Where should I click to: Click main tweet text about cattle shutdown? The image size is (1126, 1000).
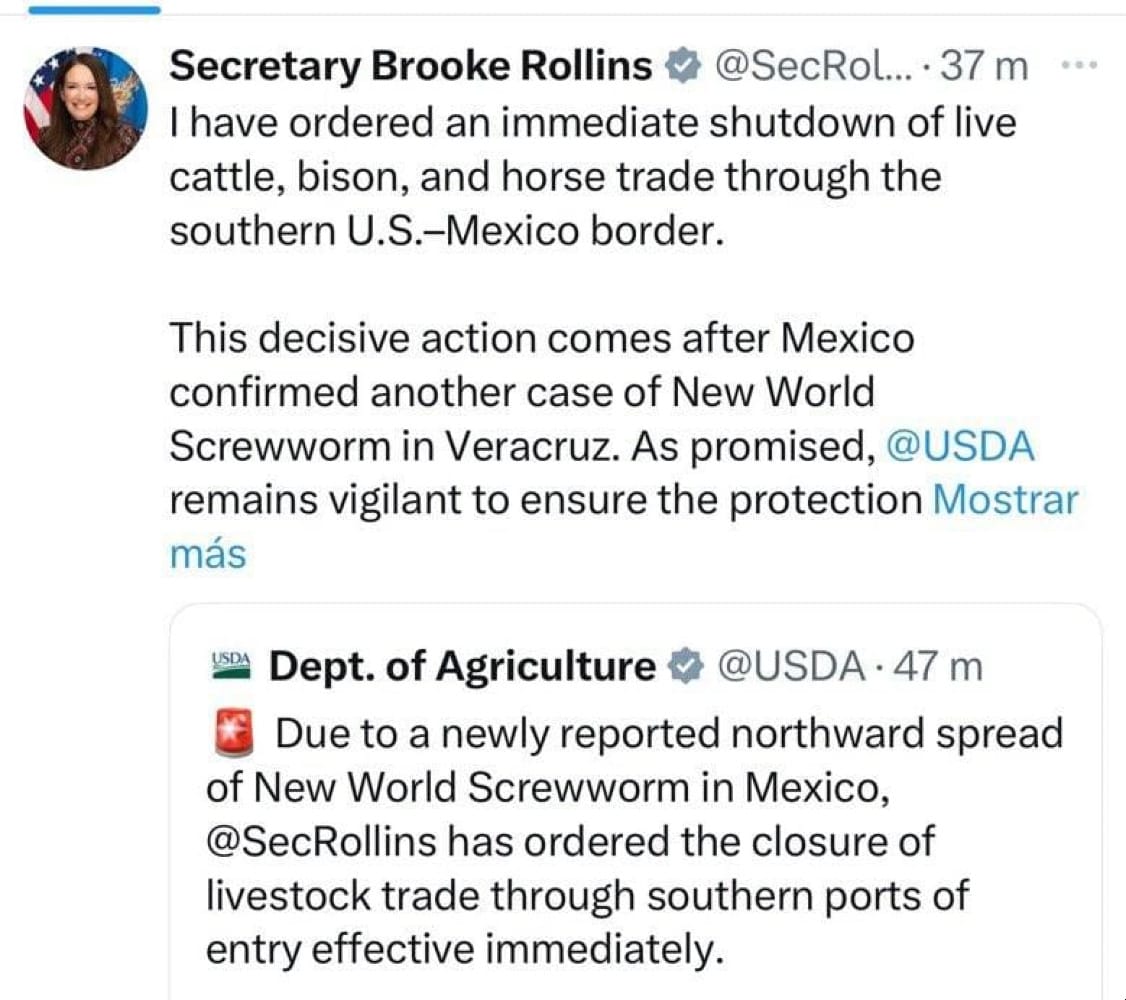coord(592,177)
